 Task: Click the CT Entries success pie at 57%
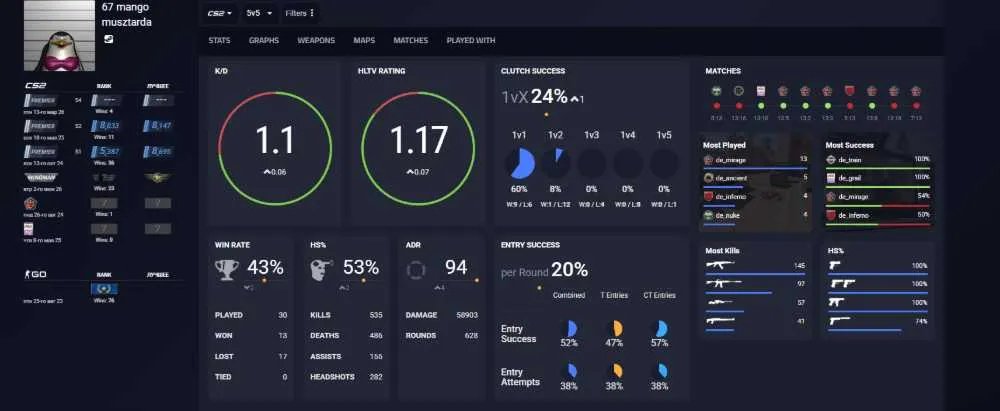(x=659, y=329)
